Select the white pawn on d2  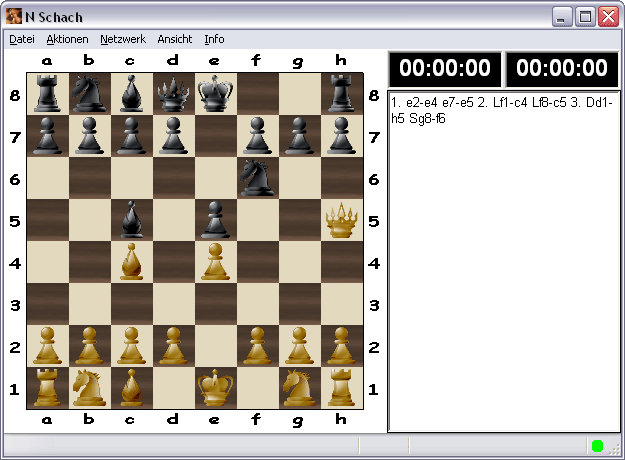tap(173, 346)
